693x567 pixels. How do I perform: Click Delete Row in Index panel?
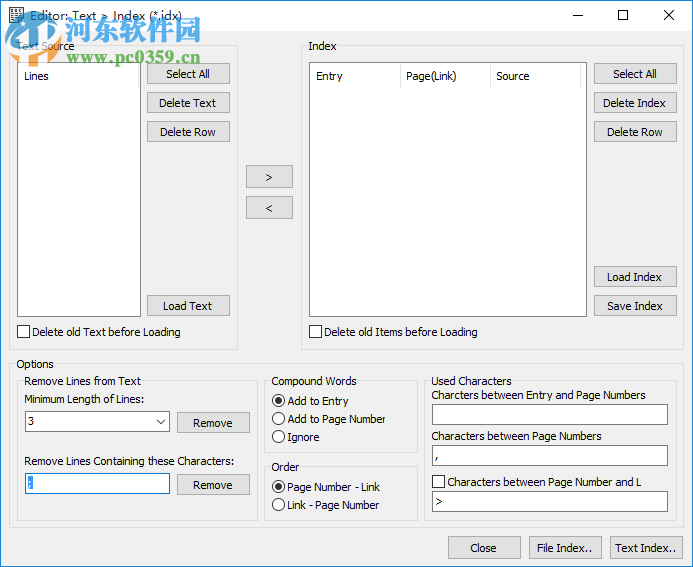coord(635,132)
